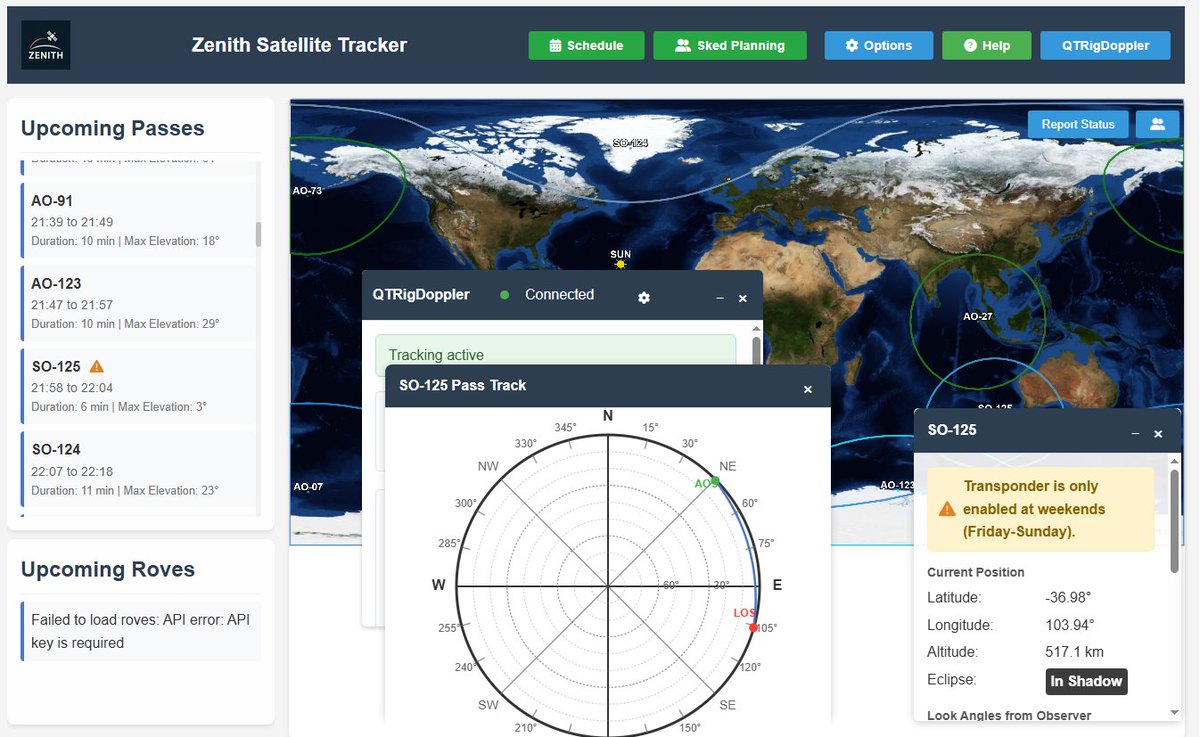Screen dimensions: 1200x737
Task: Select the SO-124 upcoming pass
Action: (x=138, y=469)
